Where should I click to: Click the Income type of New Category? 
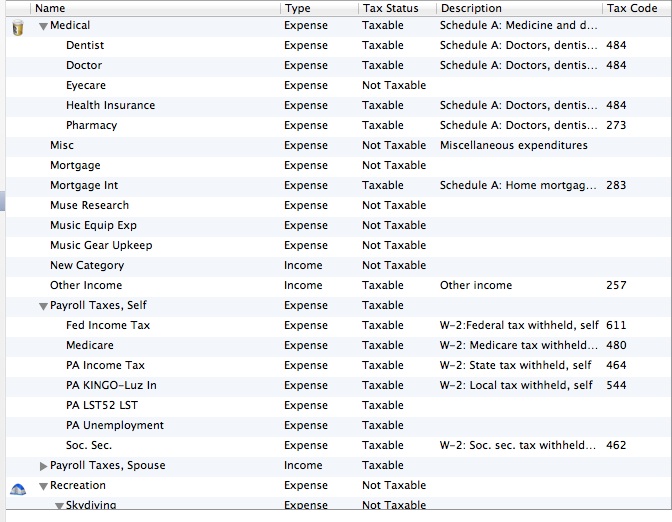pyautogui.click(x=303, y=266)
